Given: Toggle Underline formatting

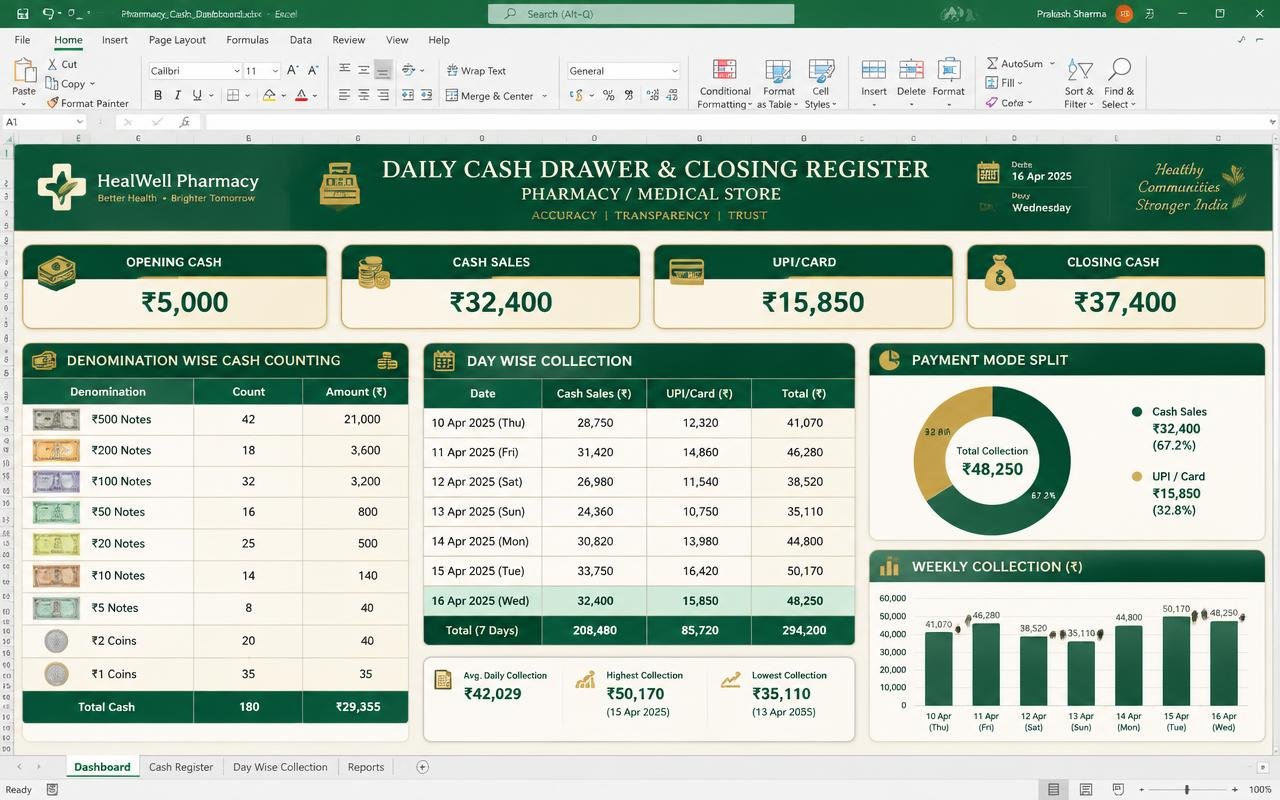Looking at the screenshot, I should (197, 95).
